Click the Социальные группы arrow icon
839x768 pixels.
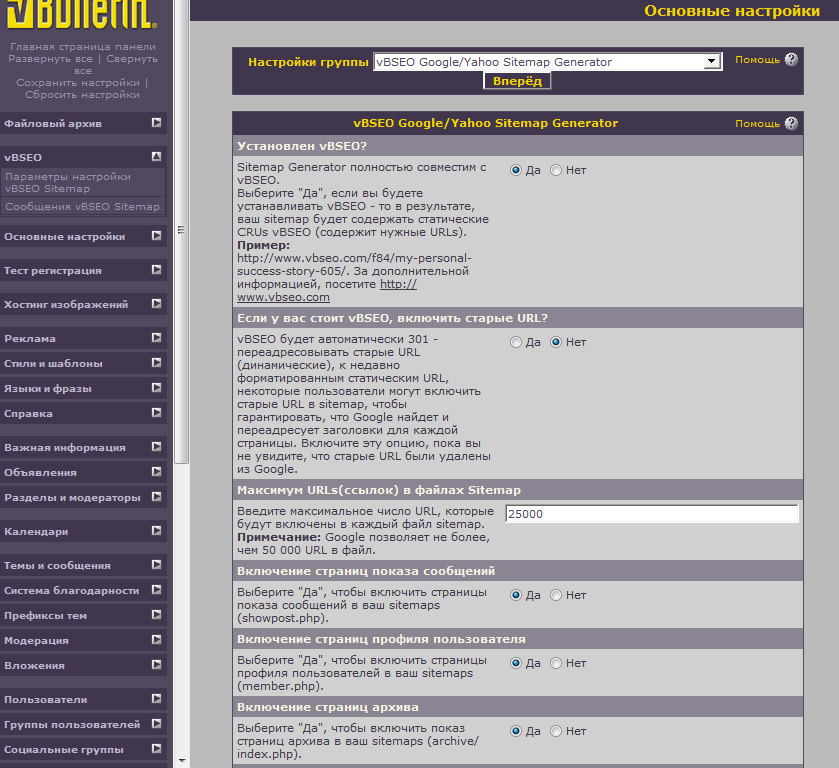coord(156,748)
